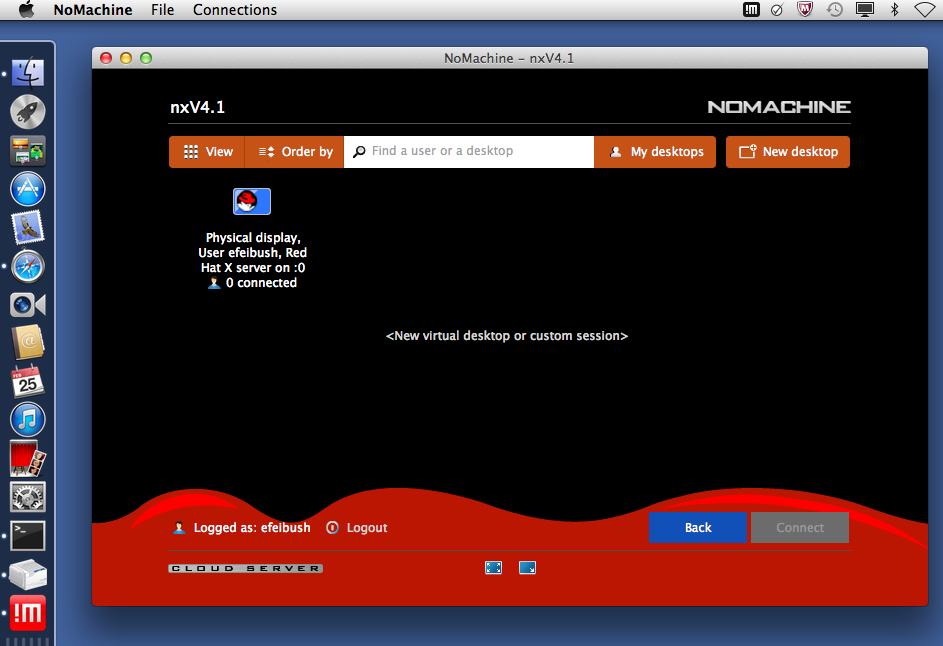Open the Bluetooth menu bar icon
This screenshot has height=646, width=943.
894,10
